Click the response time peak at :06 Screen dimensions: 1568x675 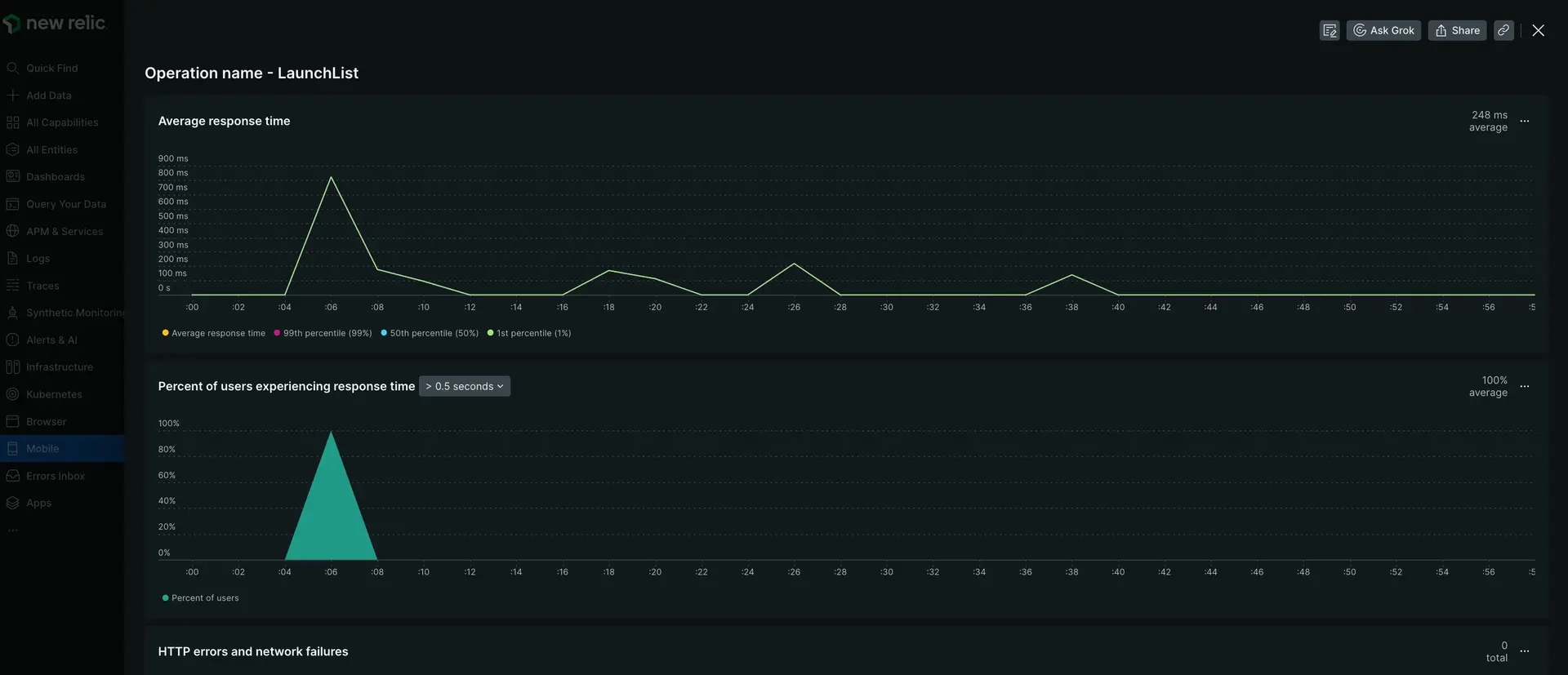pos(331,177)
